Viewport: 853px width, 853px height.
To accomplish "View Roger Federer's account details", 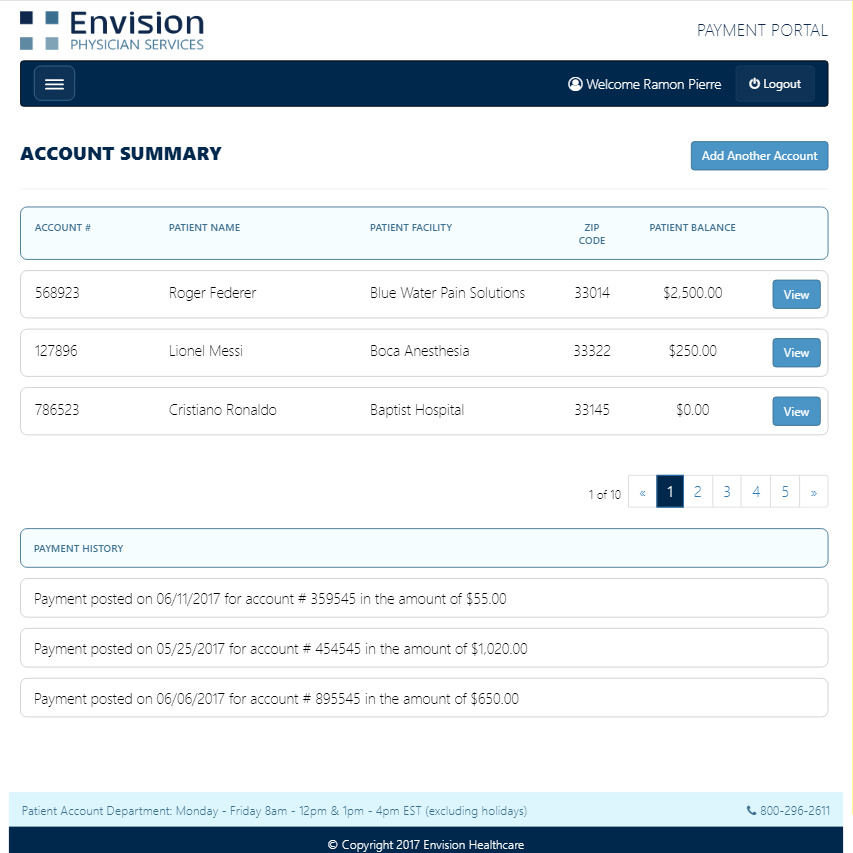I will click(796, 294).
